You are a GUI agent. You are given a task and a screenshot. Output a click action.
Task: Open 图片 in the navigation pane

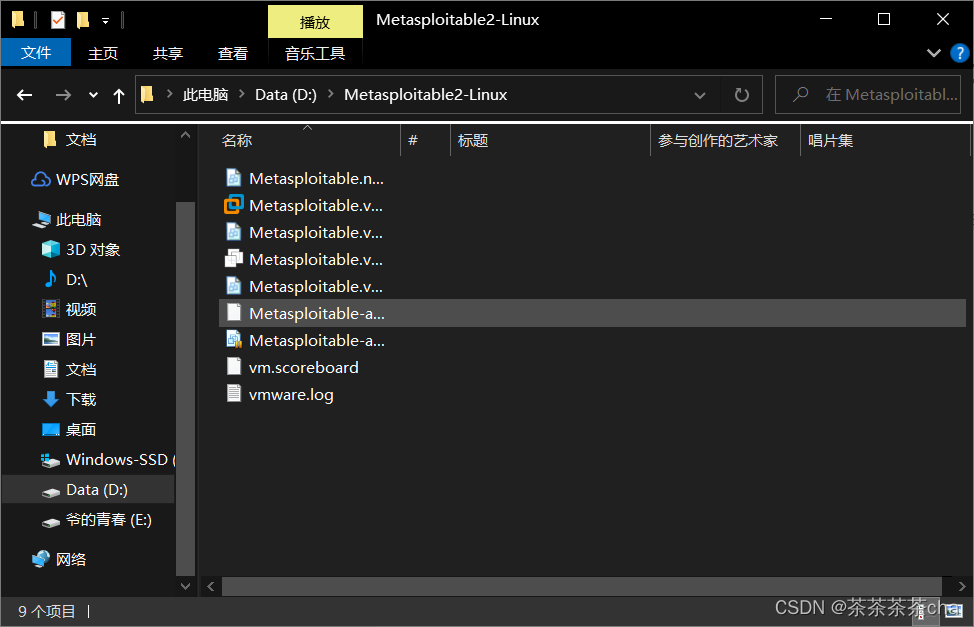pyautogui.click(x=69, y=339)
